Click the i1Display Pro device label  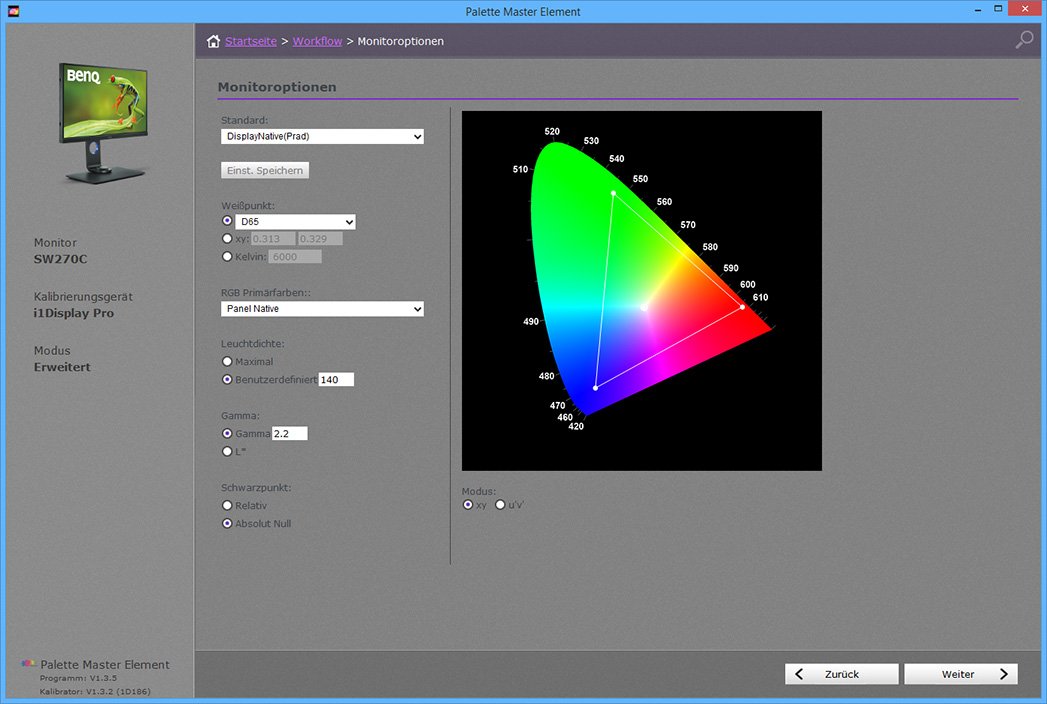pos(73,313)
